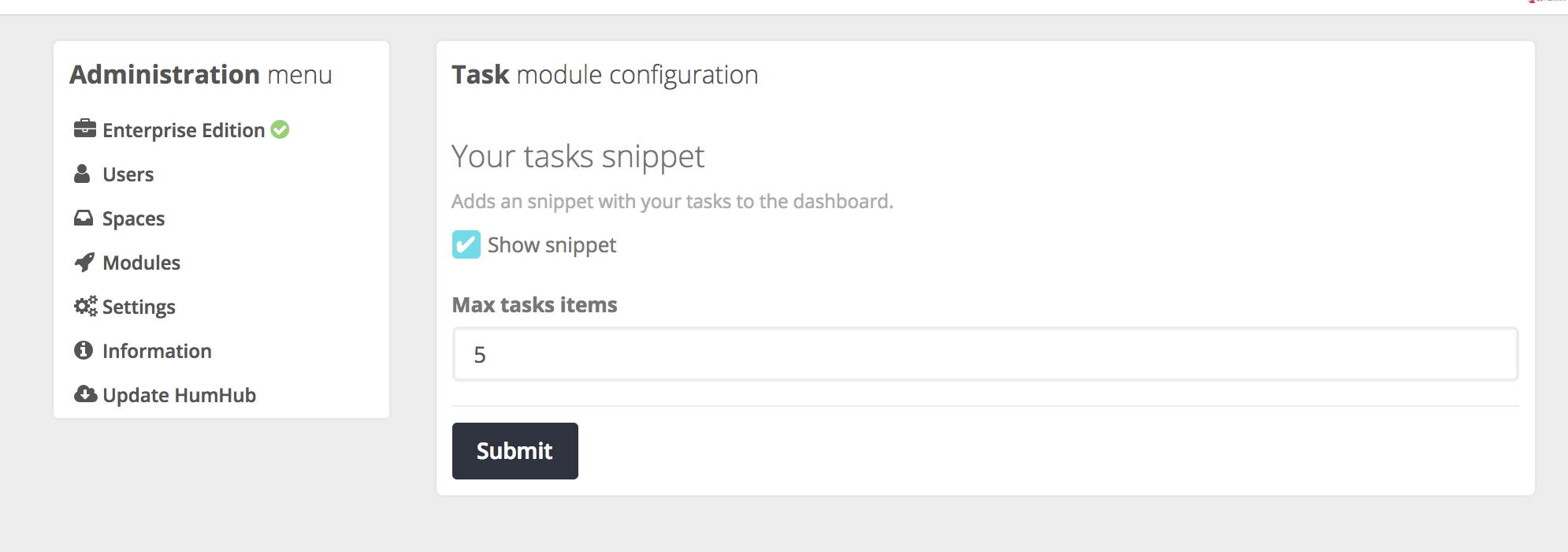Toggle snippet via the Show snippet label
Viewport: 1568px width, 552px height.
[552, 245]
